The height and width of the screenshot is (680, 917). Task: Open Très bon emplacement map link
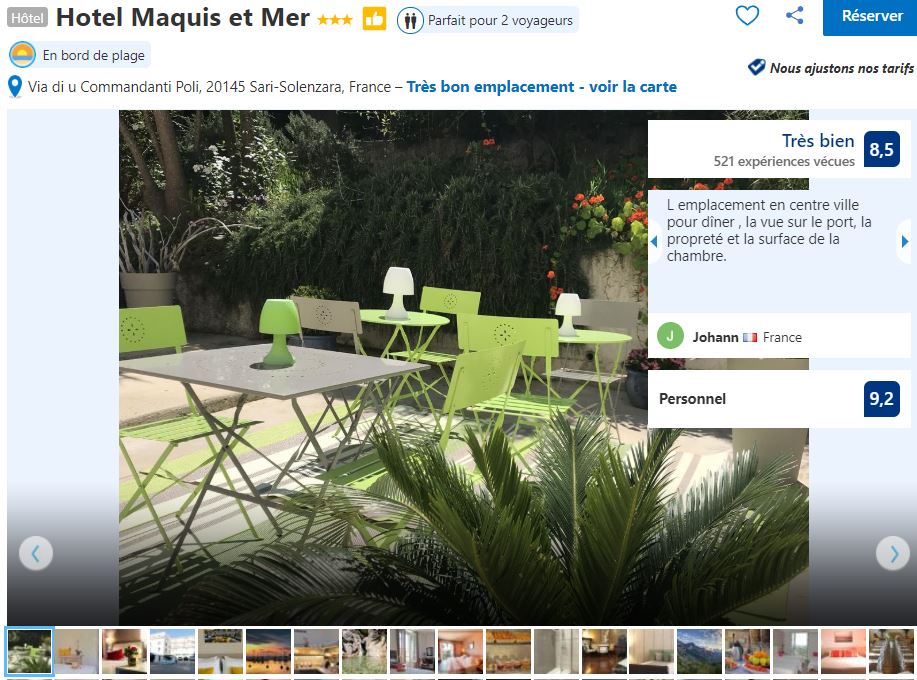click(542, 87)
